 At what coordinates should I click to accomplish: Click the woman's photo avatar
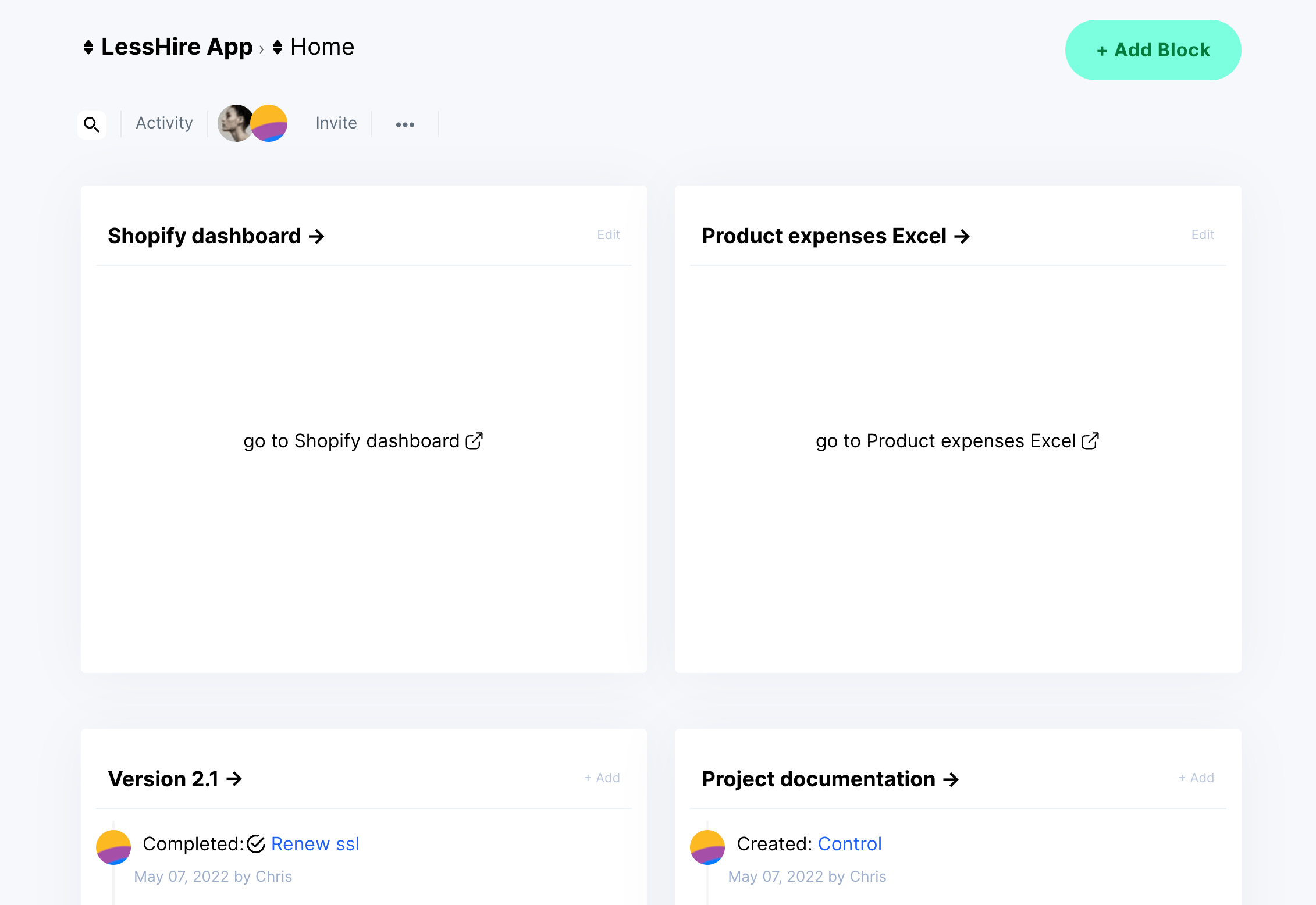click(x=234, y=123)
